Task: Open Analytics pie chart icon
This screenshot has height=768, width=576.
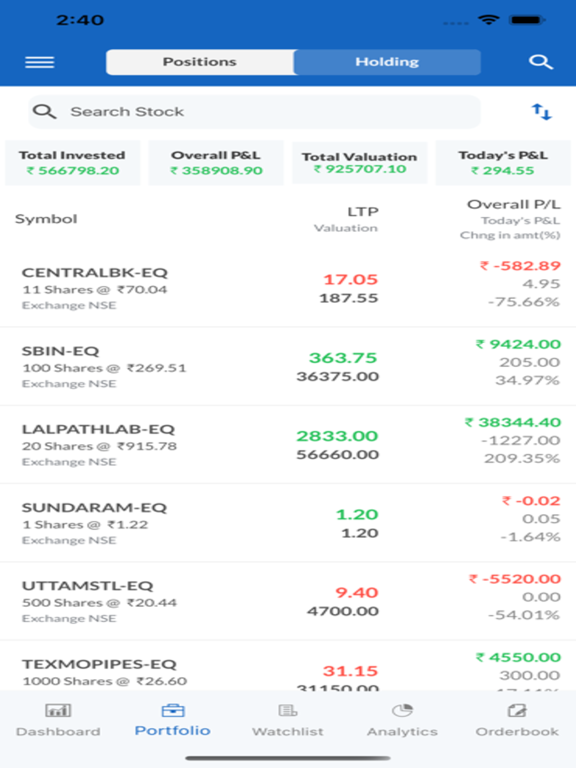Action: [x=402, y=710]
